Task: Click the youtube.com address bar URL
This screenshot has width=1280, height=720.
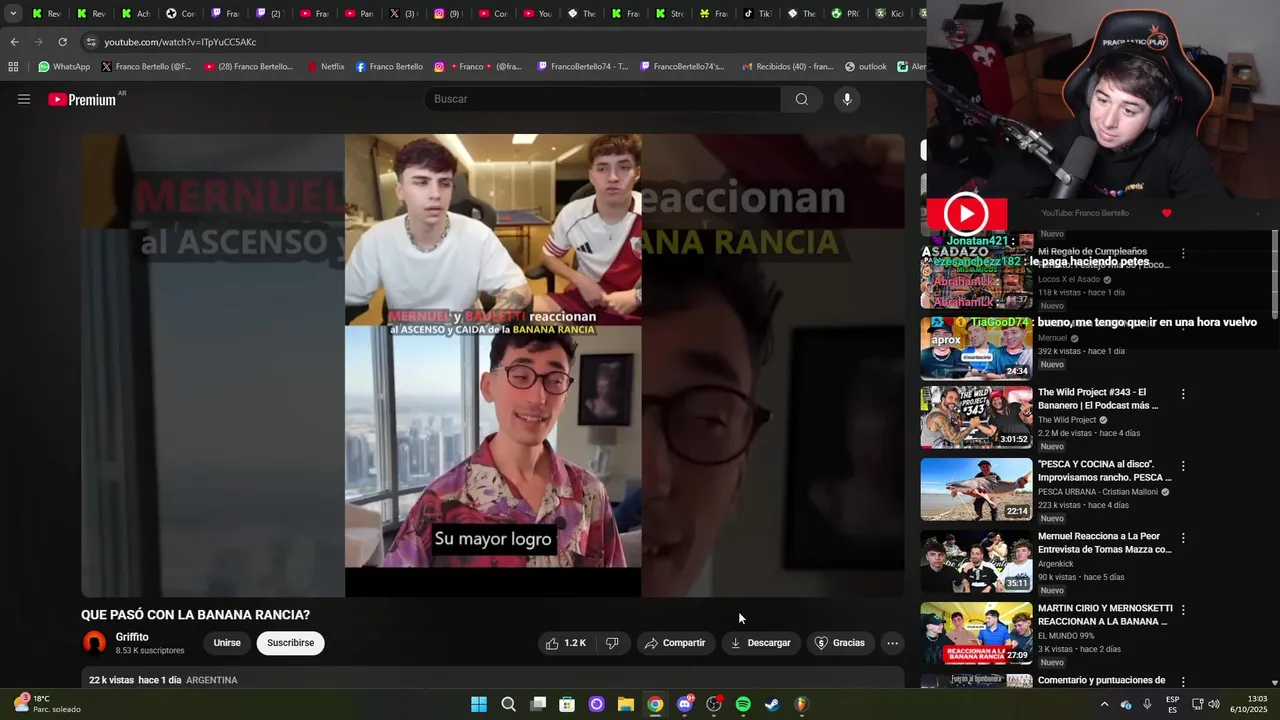Action: pyautogui.click(x=180, y=42)
